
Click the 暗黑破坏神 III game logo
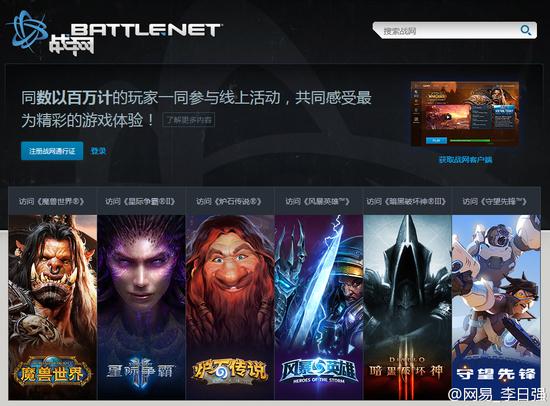(407, 370)
